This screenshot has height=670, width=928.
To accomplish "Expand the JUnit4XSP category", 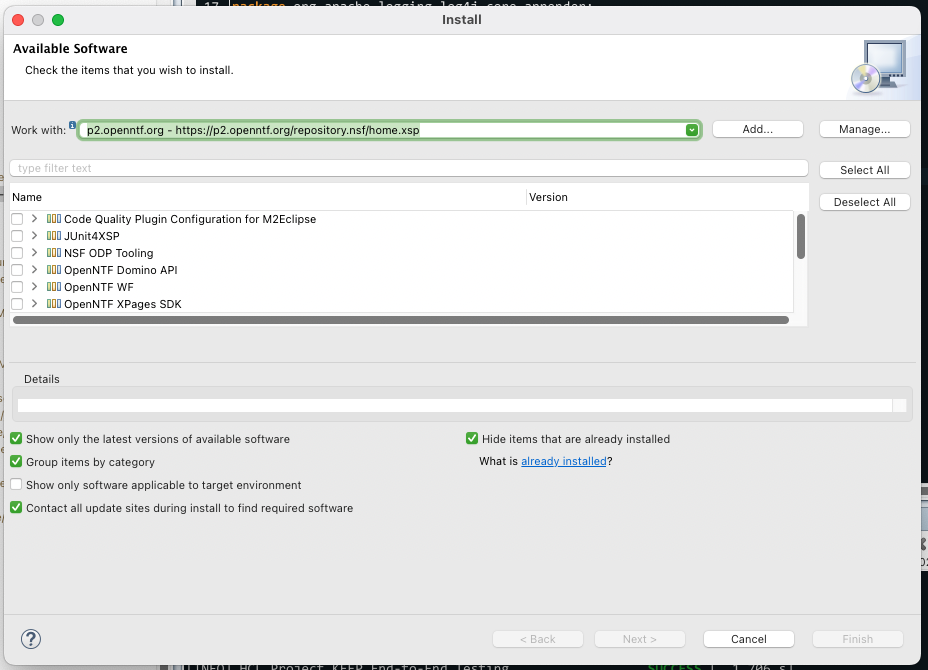I will tap(34, 236).
